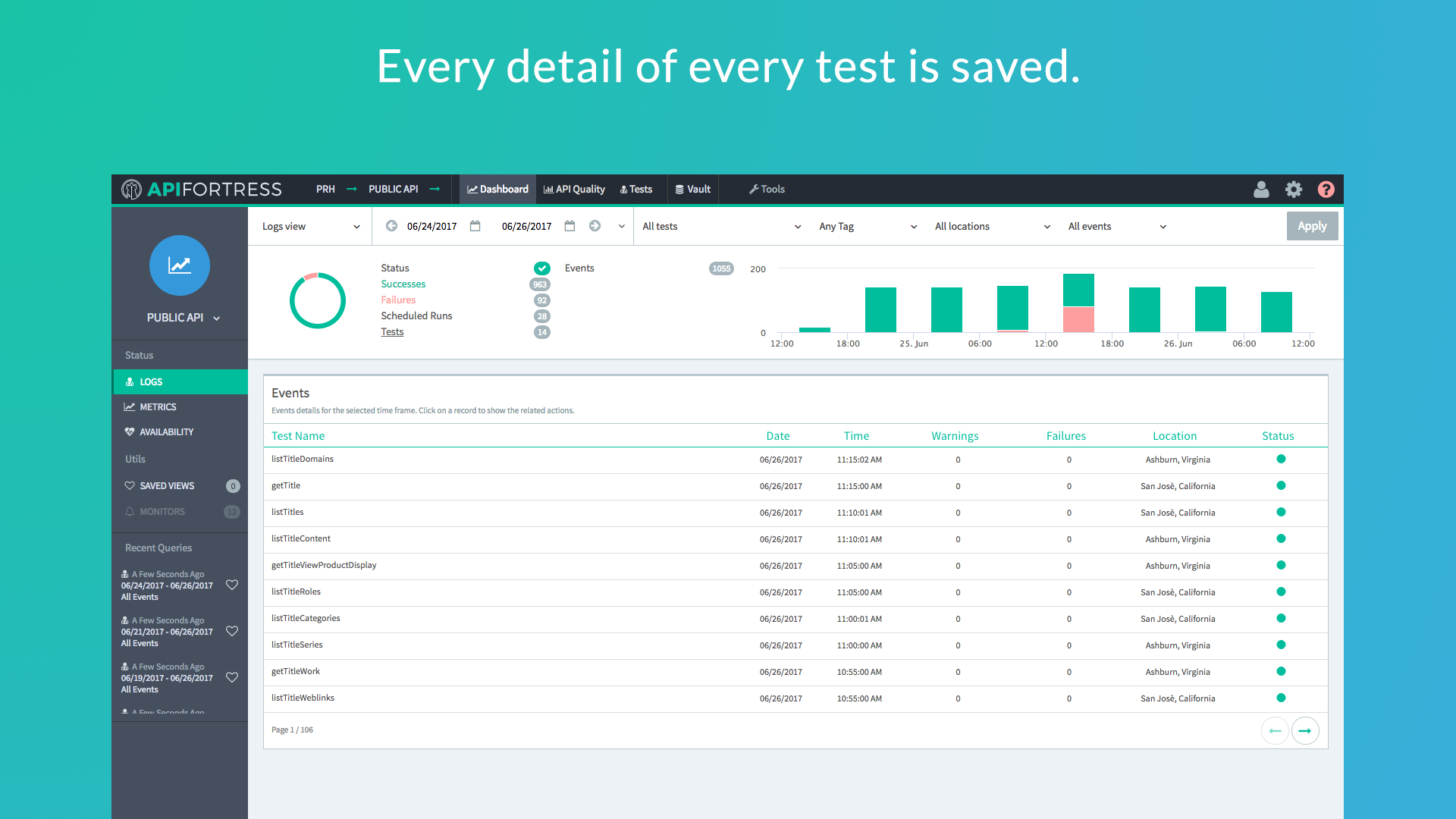The height and width of the screenshot is (819, 1456).
Task: Click the Tests link in status summary
Action: tap(392, 332)
